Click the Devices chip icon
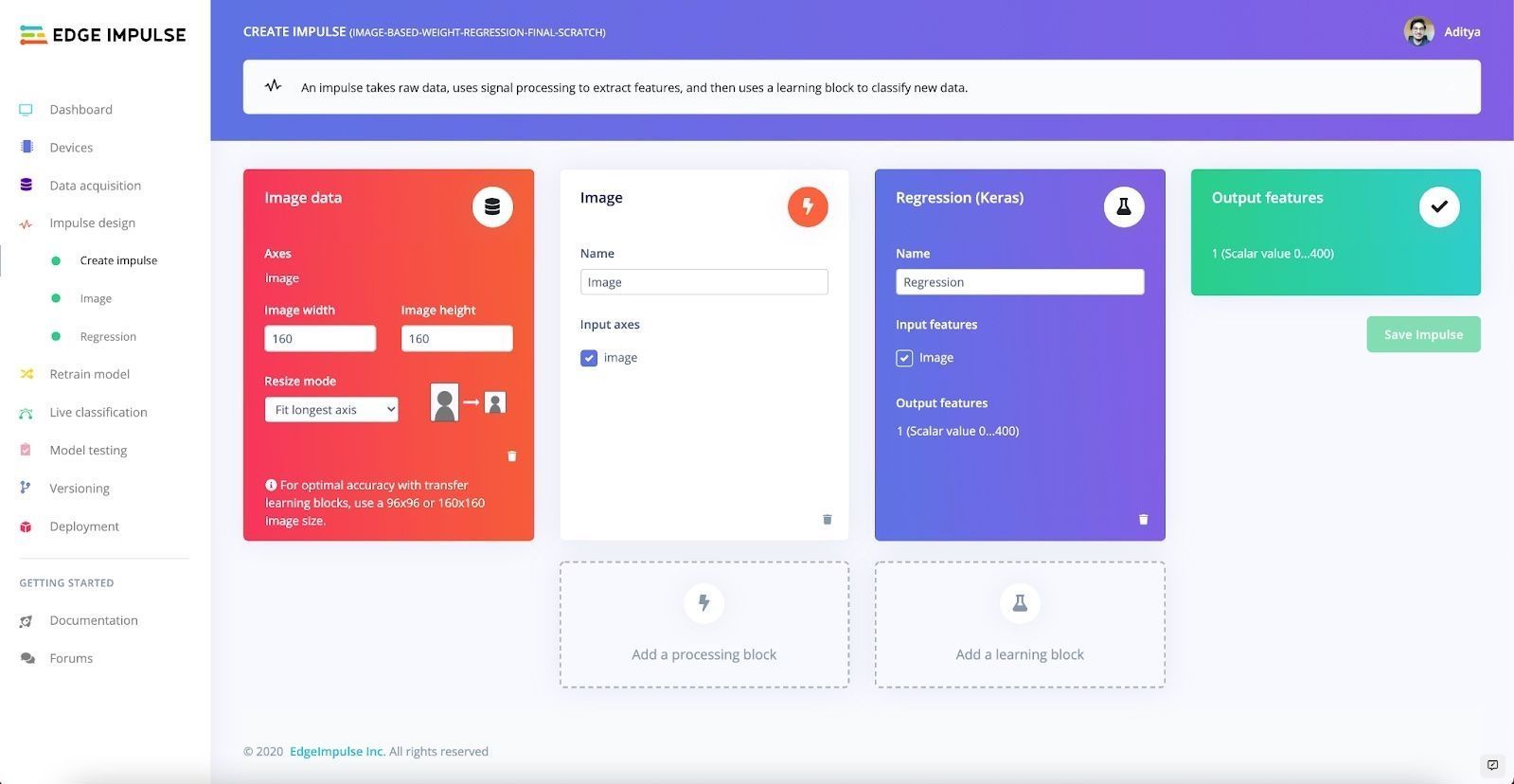This screenshot has height=784, width=1514. tap(27, 147)
